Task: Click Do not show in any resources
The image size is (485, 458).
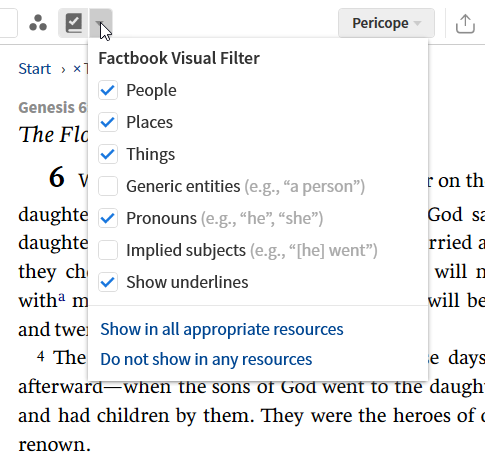Action: click(206, 359)
